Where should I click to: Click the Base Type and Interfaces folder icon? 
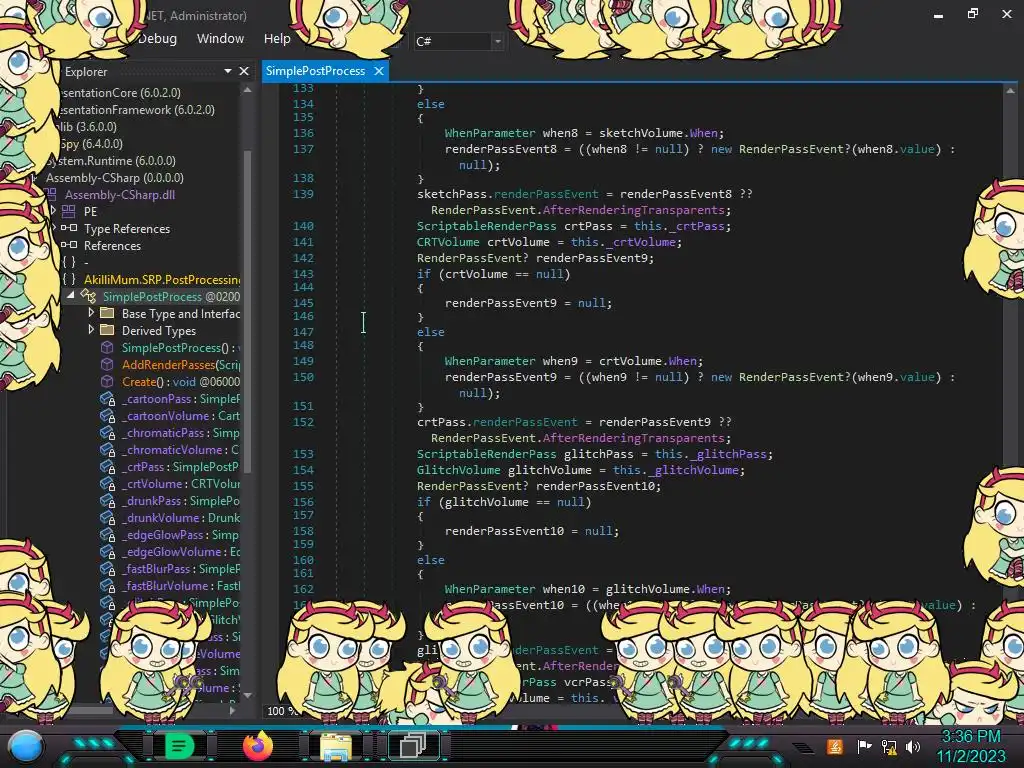point(107,313)
